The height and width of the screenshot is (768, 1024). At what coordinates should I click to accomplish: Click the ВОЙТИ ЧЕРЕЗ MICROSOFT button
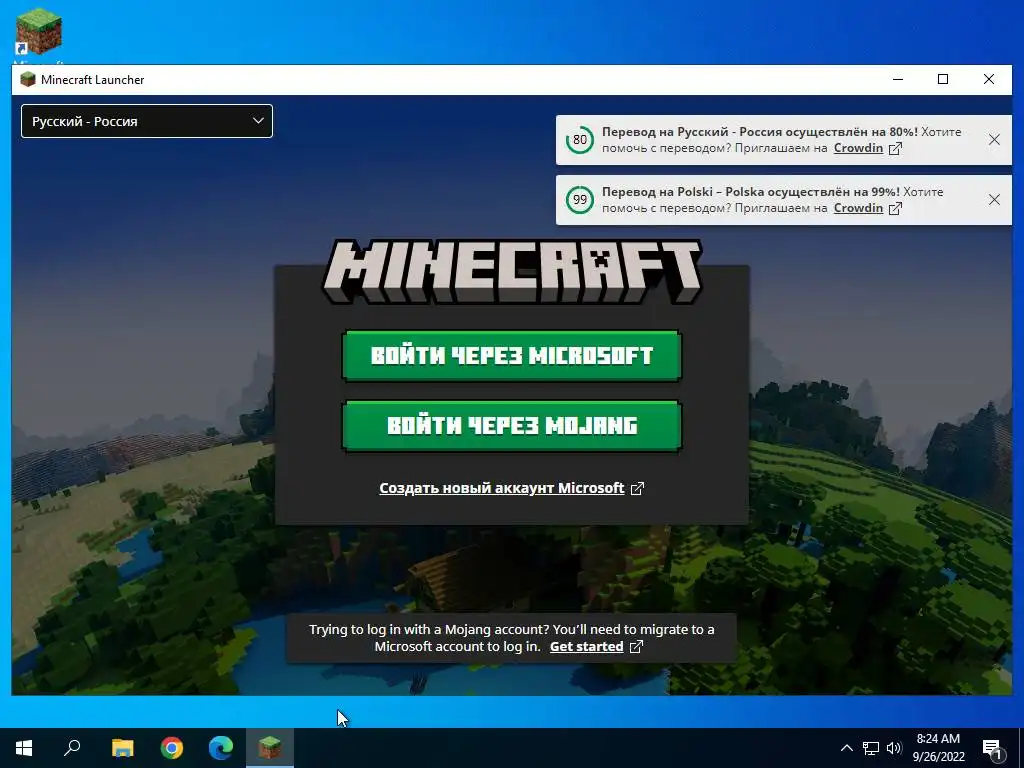pyautogui.click(x=512, y=355)
